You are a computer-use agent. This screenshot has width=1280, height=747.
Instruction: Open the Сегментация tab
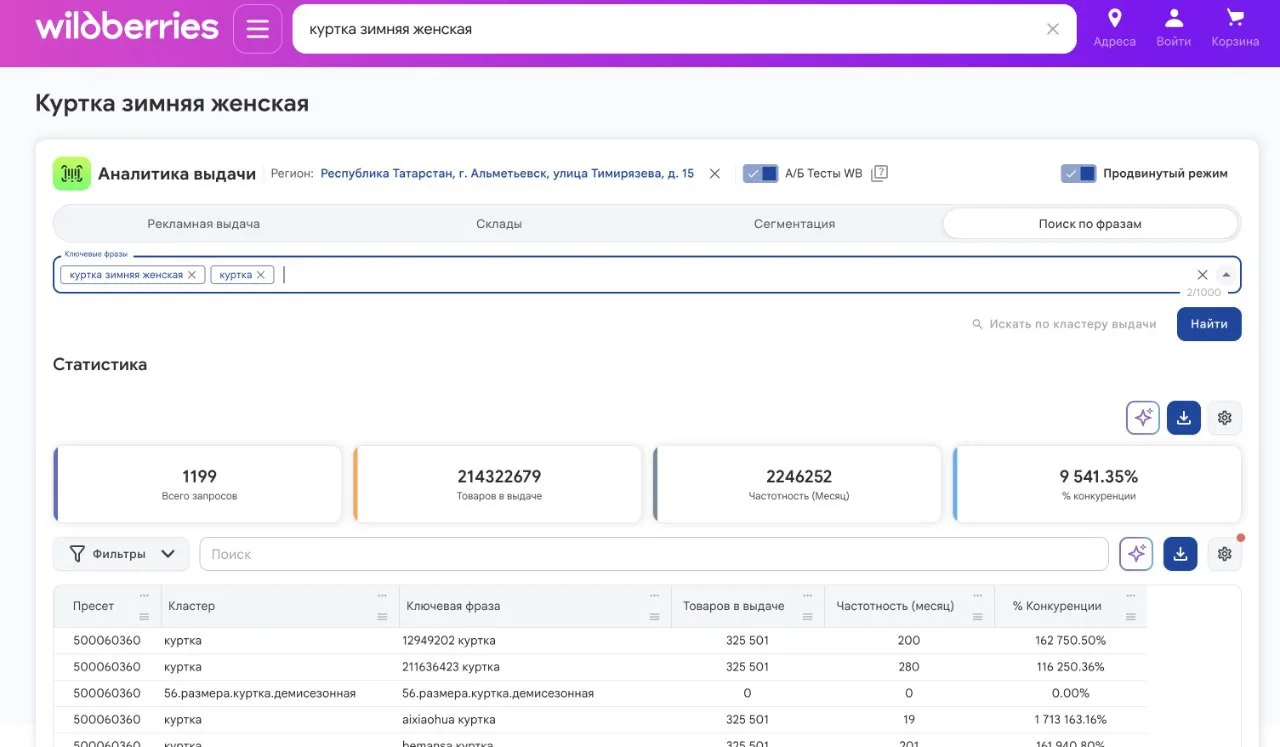coord(794,224)
